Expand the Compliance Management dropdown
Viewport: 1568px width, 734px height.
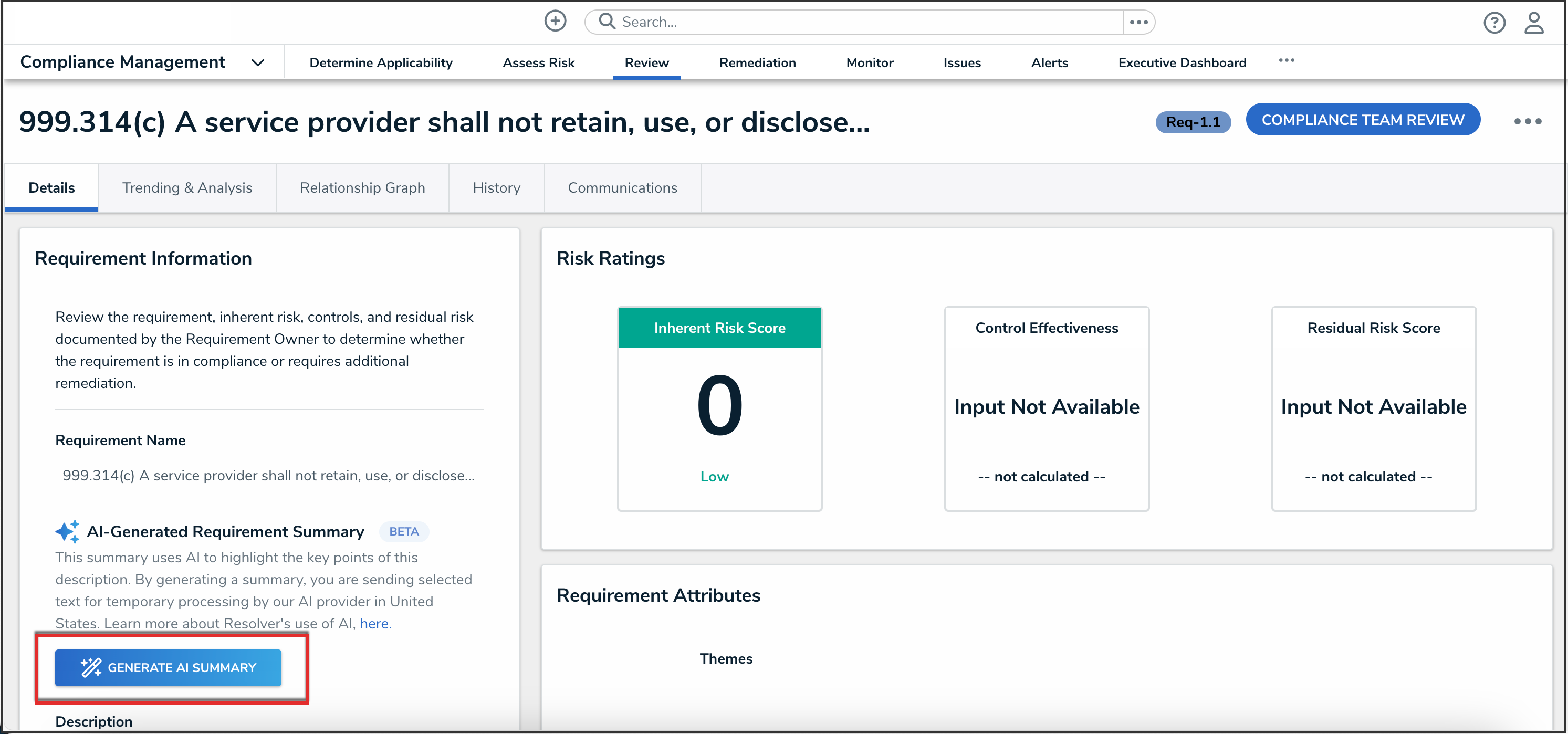point(257,62)
